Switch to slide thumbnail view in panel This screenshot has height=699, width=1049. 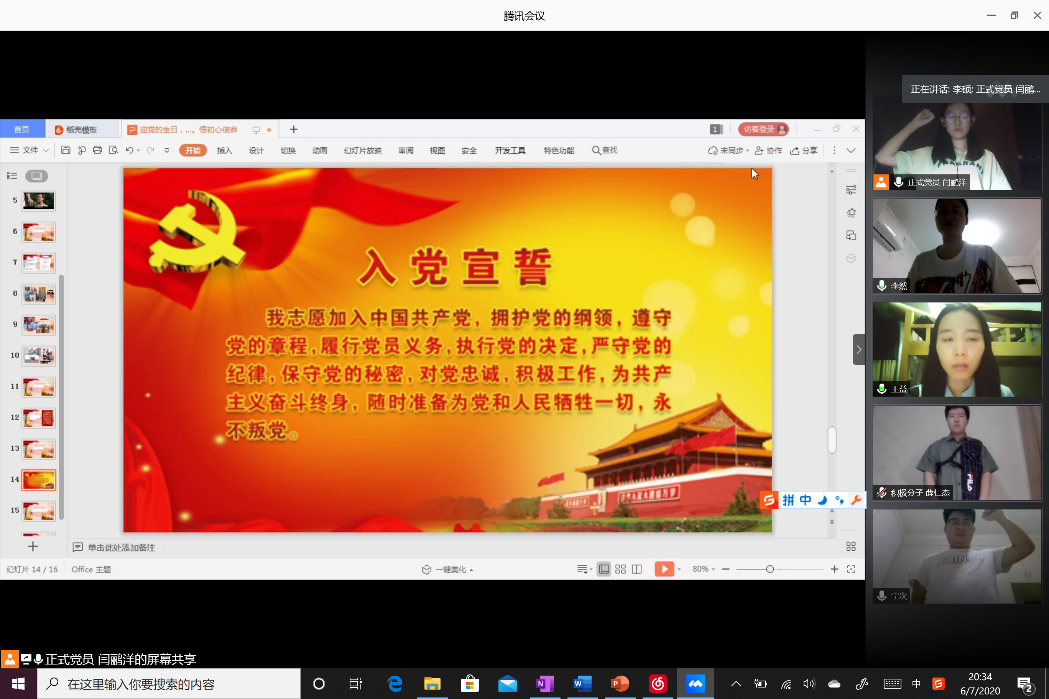pyautogui.click(x=37, y=176)
